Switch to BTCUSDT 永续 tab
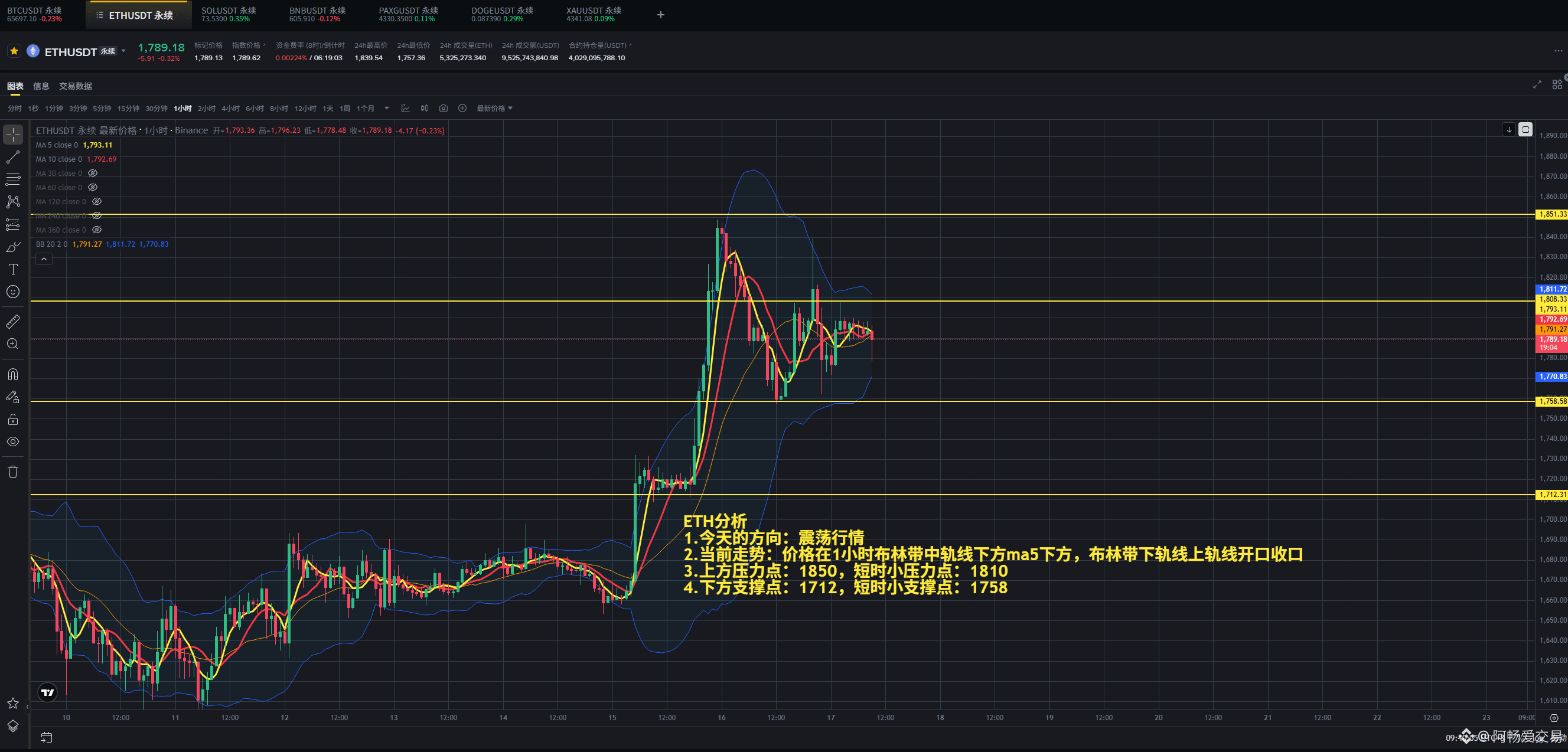 pos(35,15)
